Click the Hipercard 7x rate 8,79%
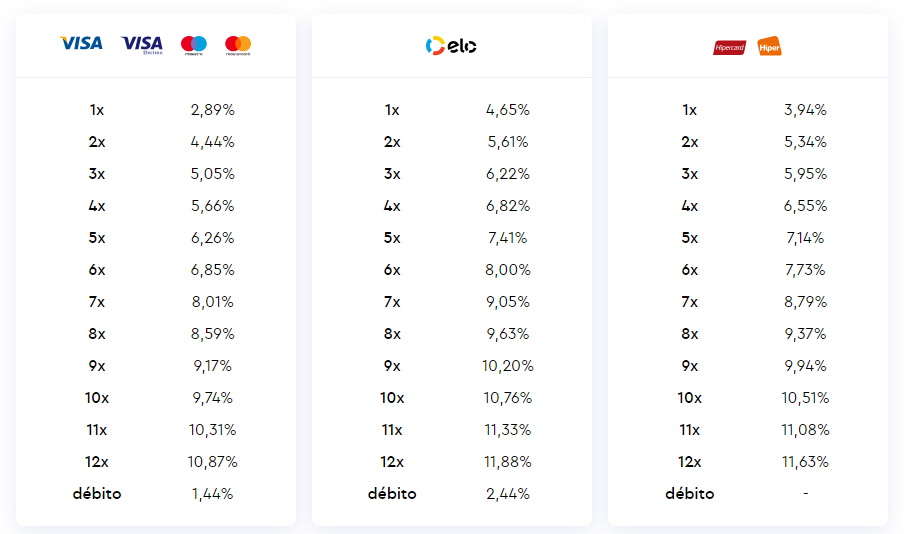The height and width of the screenshot is (534, 904). pos(805,302)
